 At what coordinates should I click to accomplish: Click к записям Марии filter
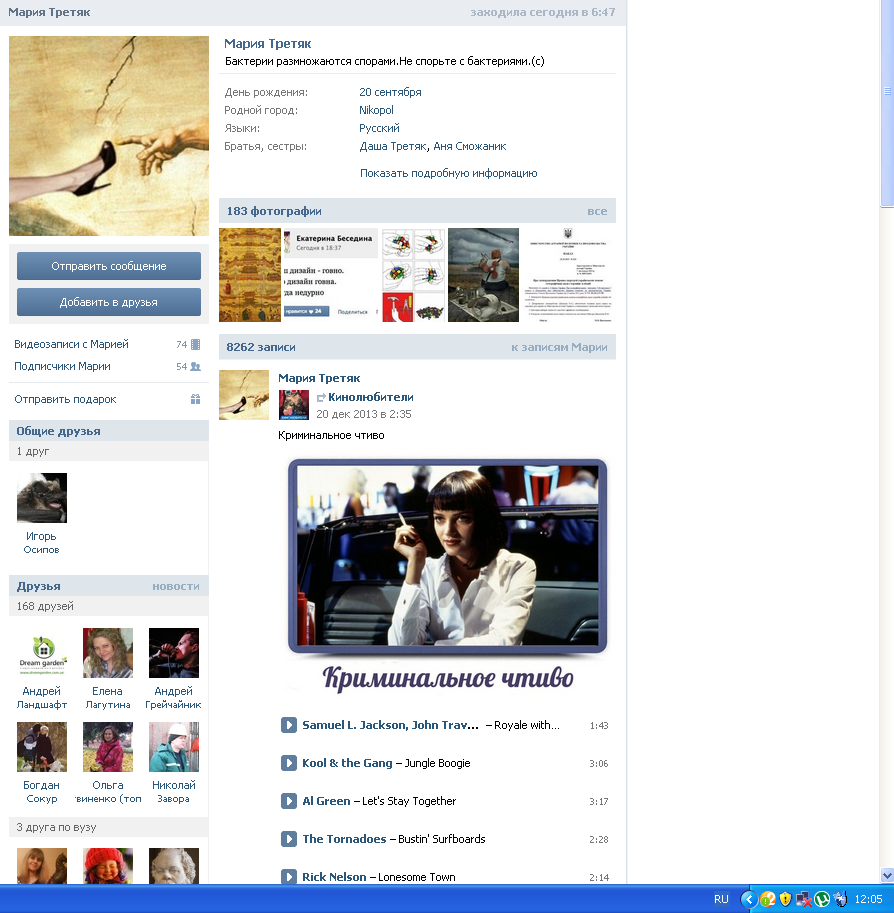pyautogui.click(x=559, y=347)
